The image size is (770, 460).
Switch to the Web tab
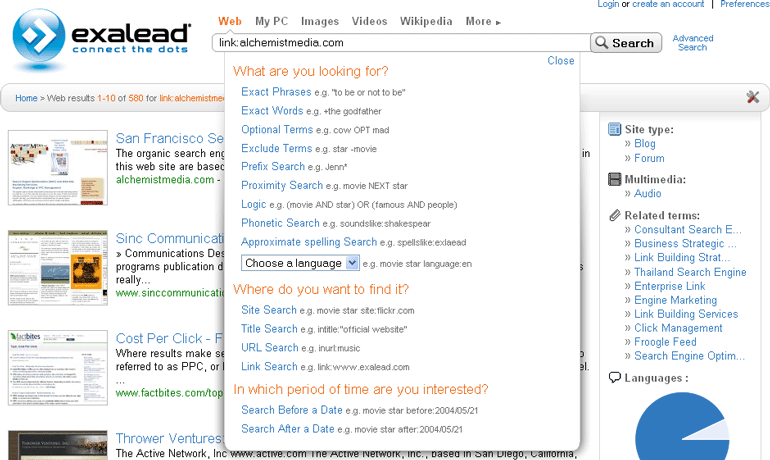[230, 22]
